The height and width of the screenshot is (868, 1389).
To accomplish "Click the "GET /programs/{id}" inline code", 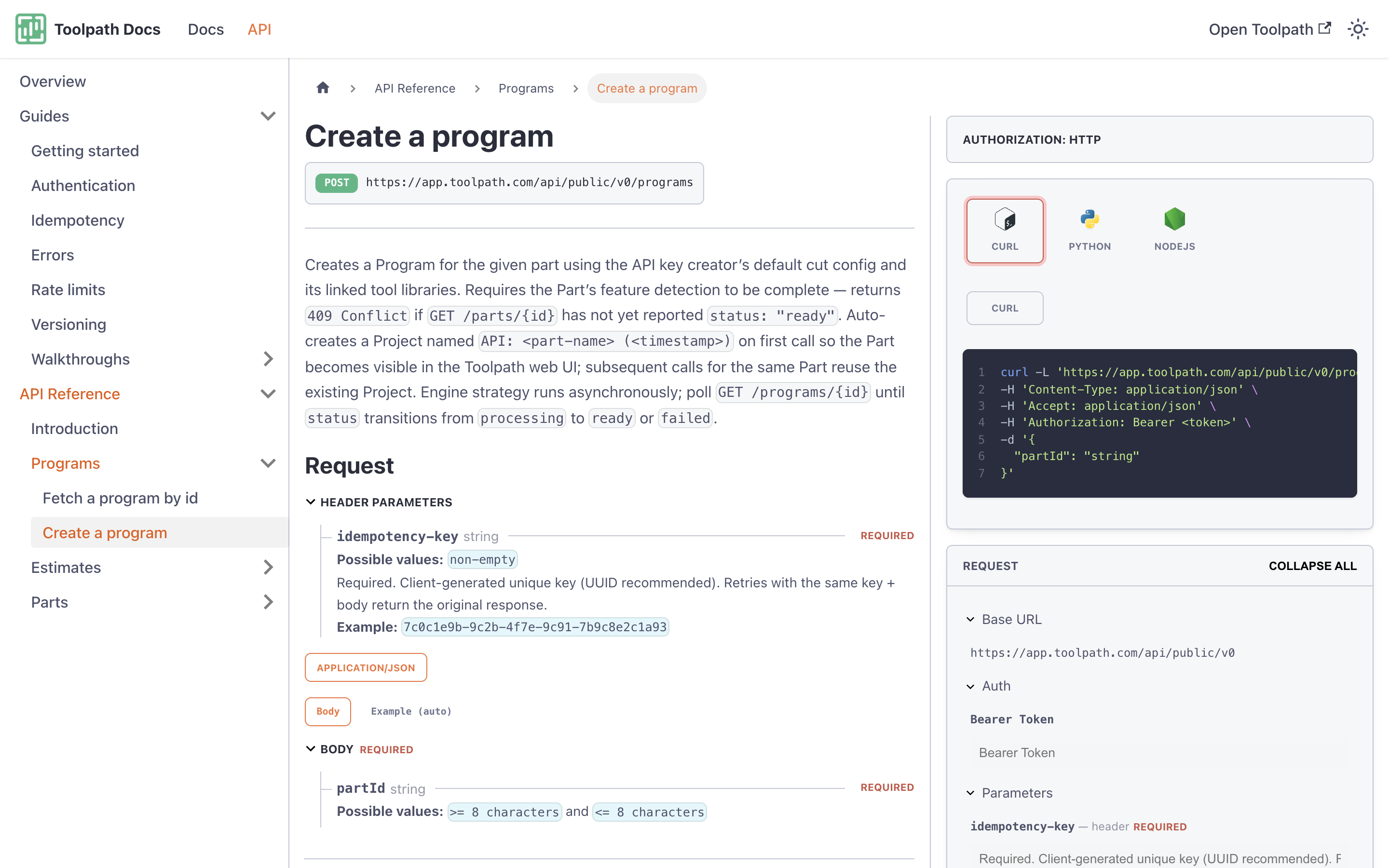I will [793, 393].
